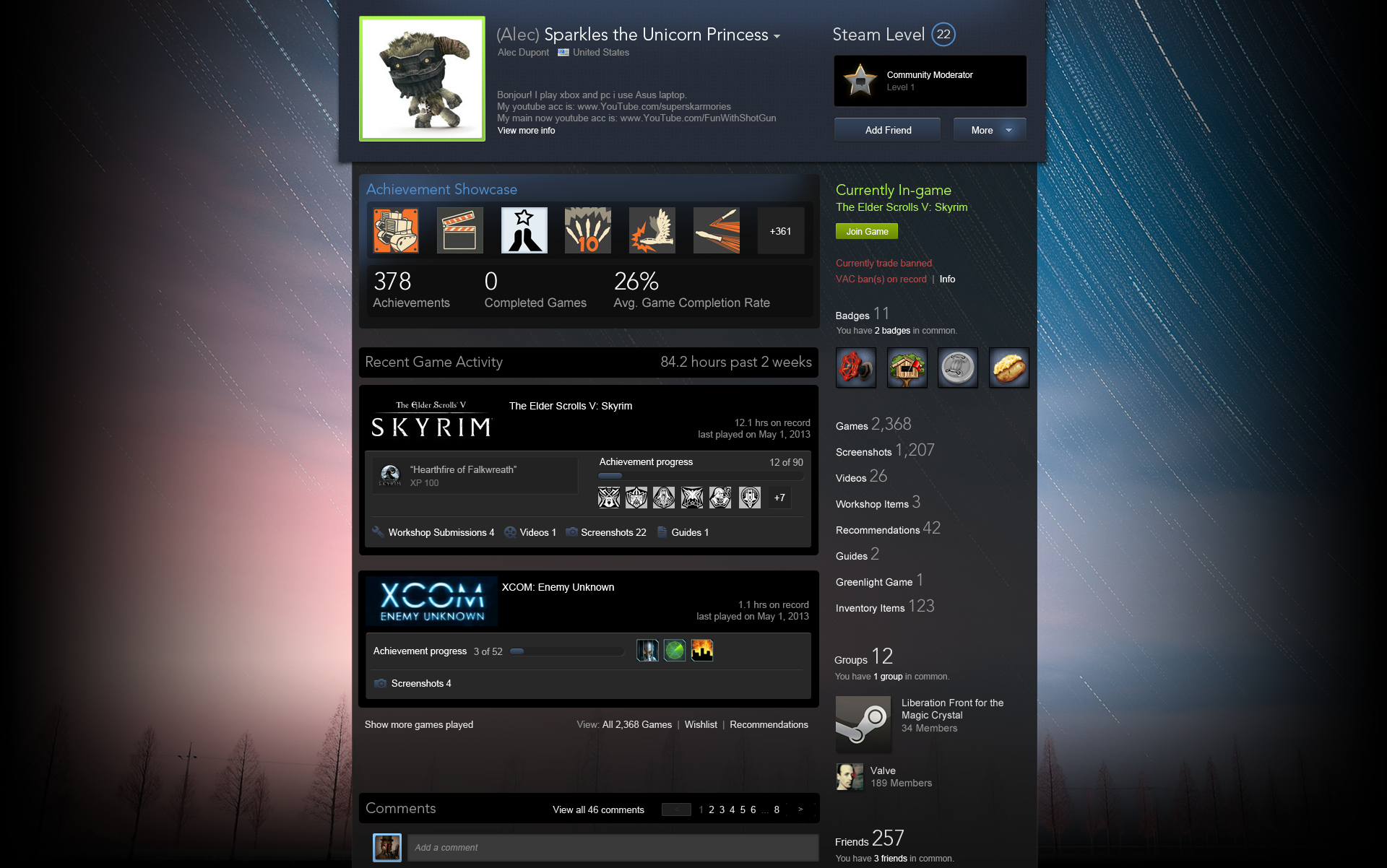Click the Add Friend button
The width and height of the screenshot is (1387, 868).
point(888,130)
